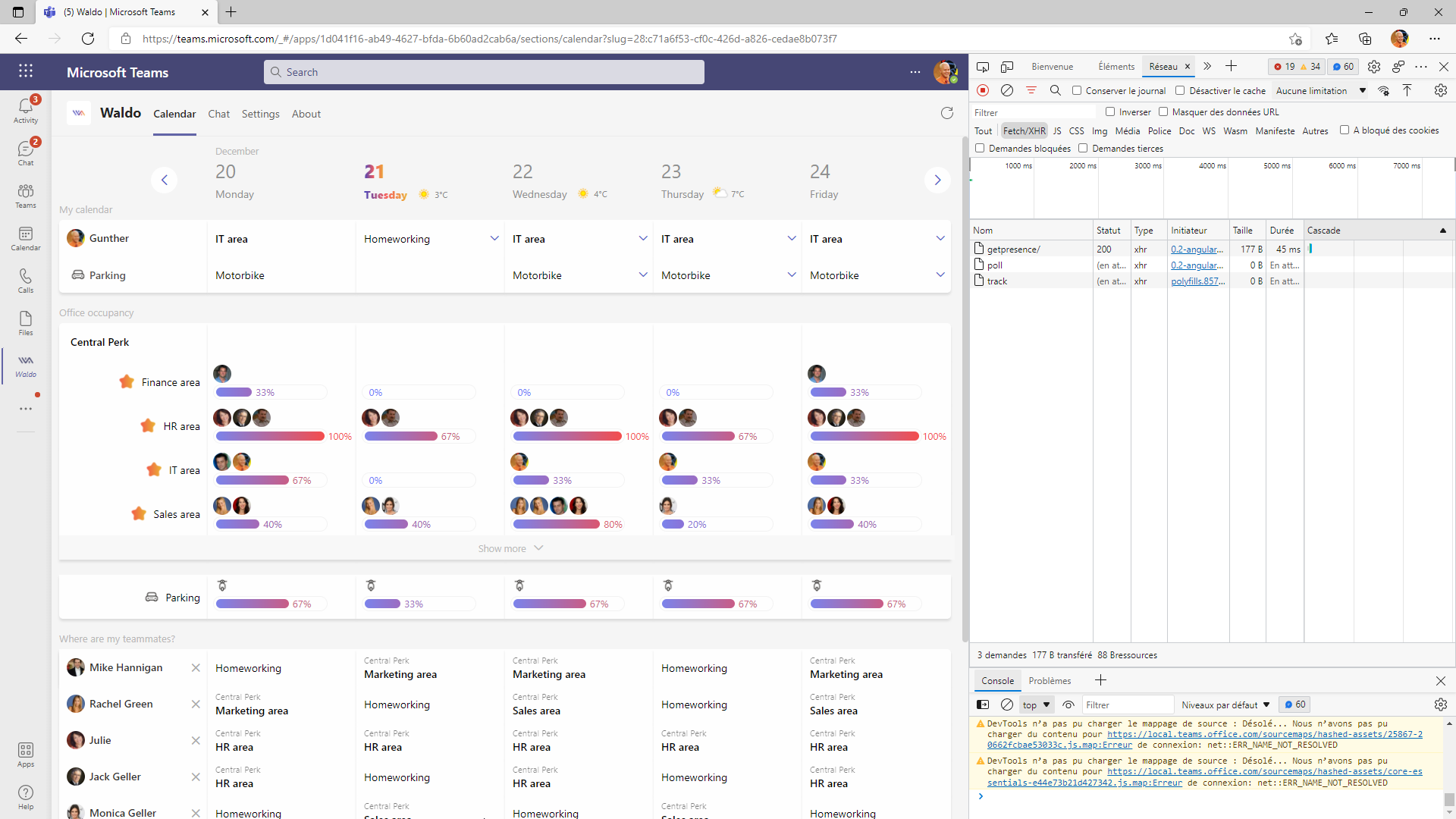Enable Conserver le journal checkbox
Viewport: 1456px width, 819px height.
(x=1077, y=90)
